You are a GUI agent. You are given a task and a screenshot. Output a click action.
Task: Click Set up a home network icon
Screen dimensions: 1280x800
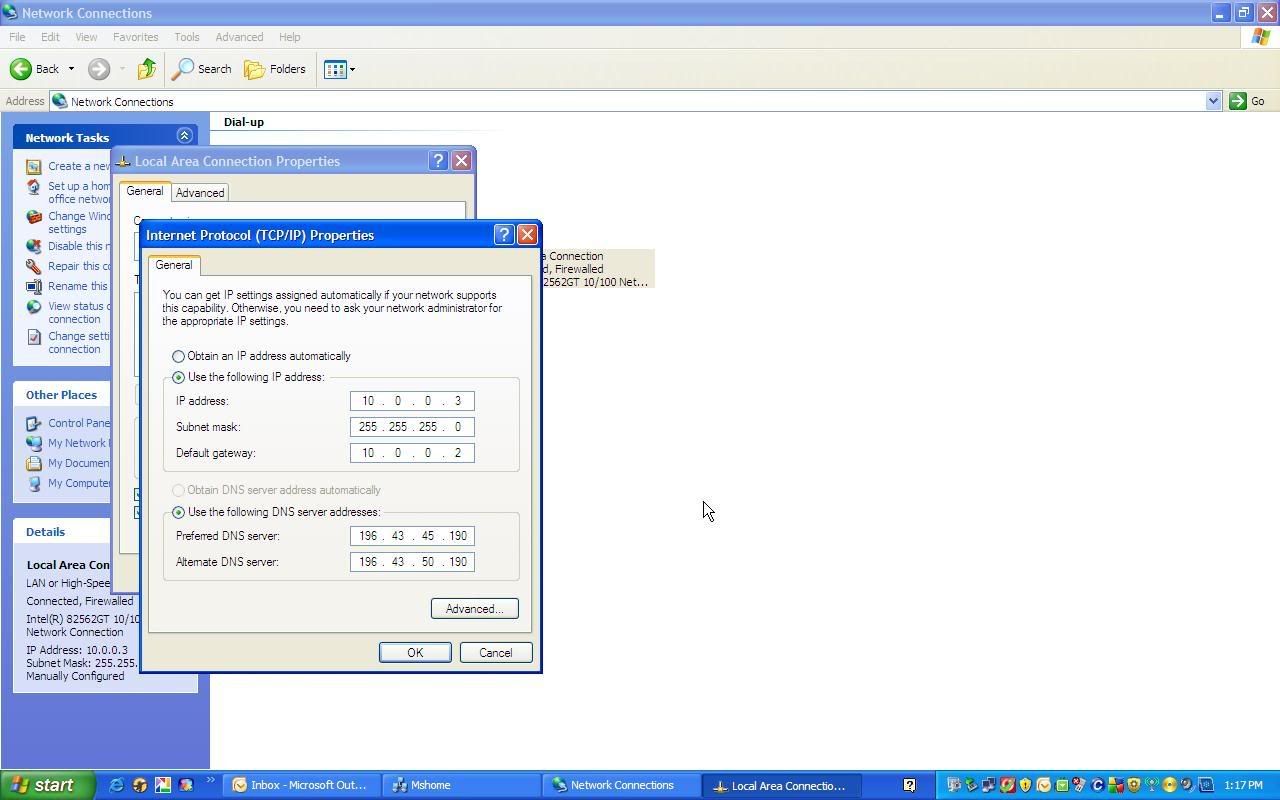tap(34, 187)
